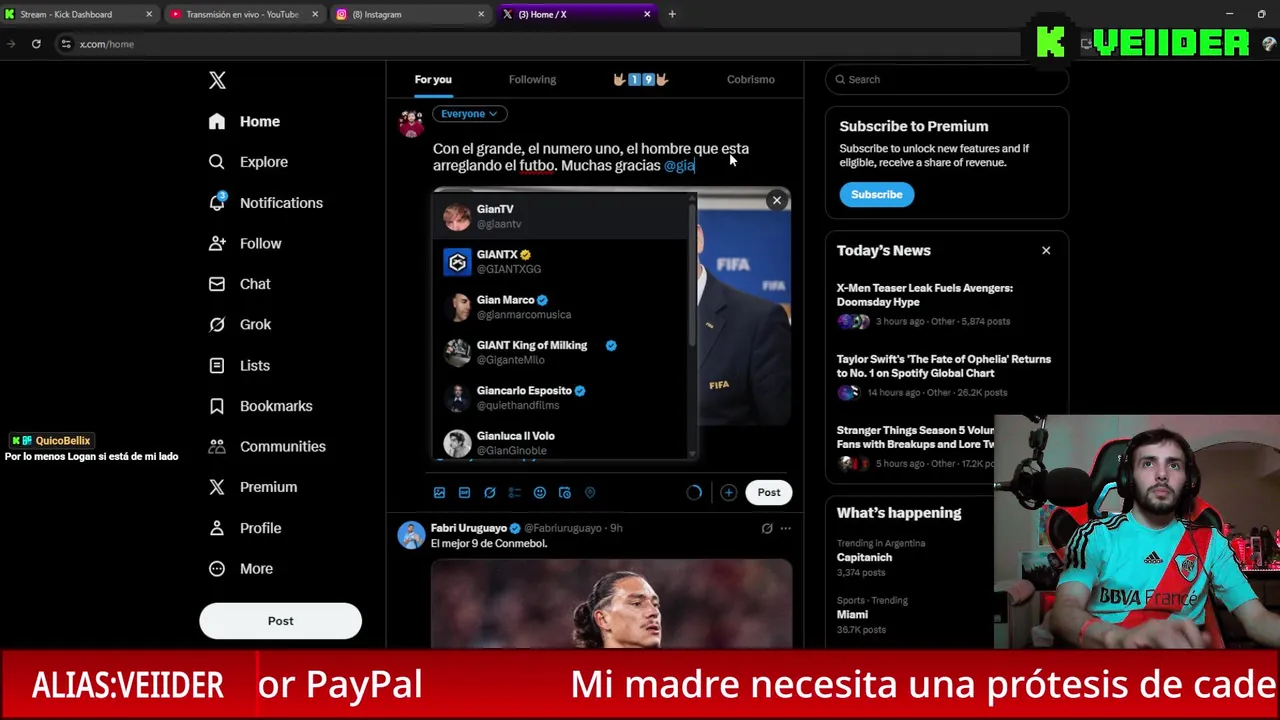Click the address bar showing x.com/home
1280x720 pixels.
pos(540,44)
